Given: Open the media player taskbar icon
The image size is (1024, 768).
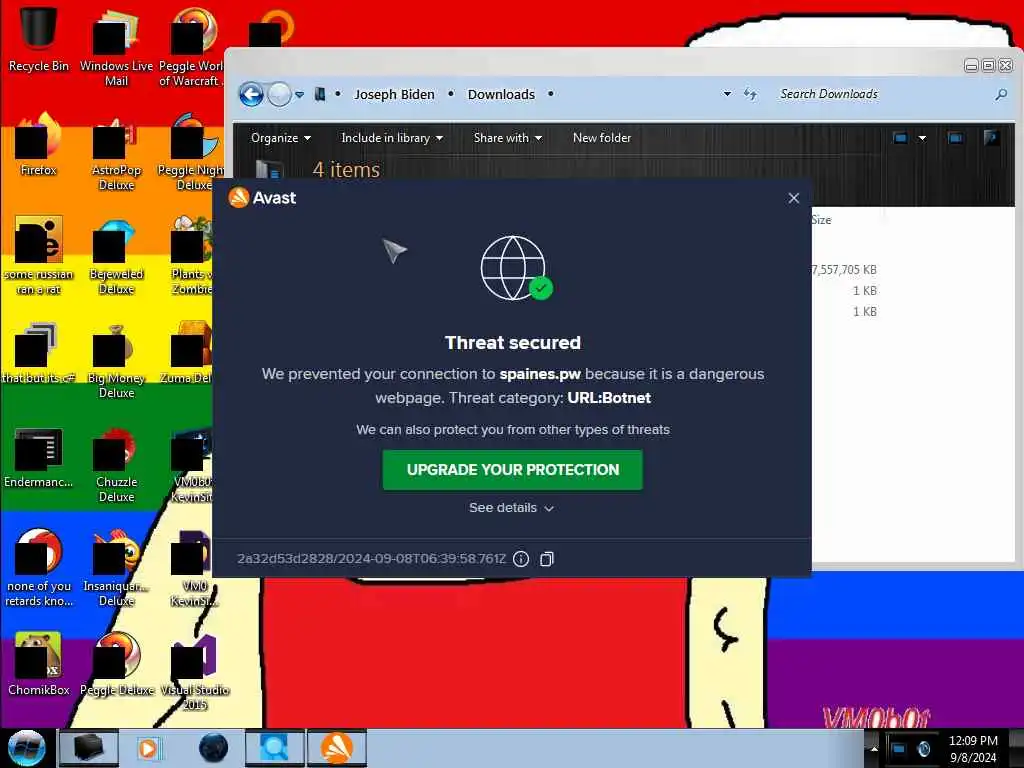Looking at the screenshot, I should (149, 748).
